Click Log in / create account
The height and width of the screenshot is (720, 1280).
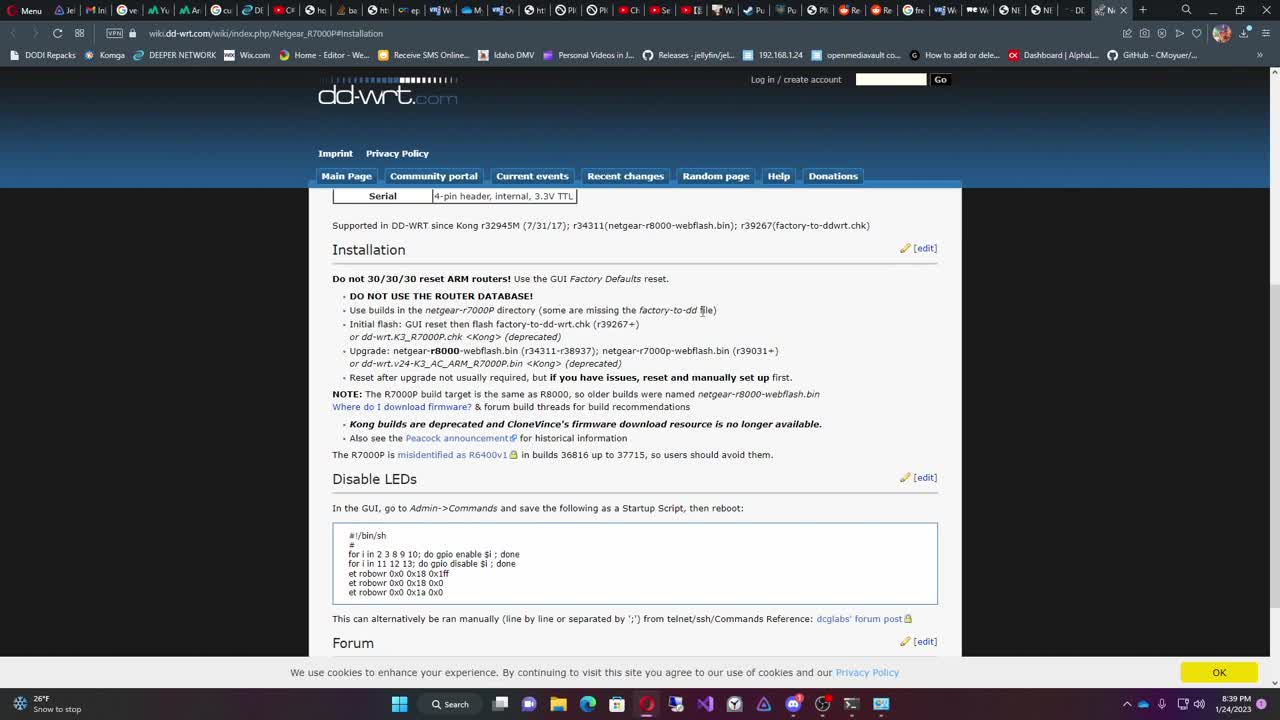[796, 79]
